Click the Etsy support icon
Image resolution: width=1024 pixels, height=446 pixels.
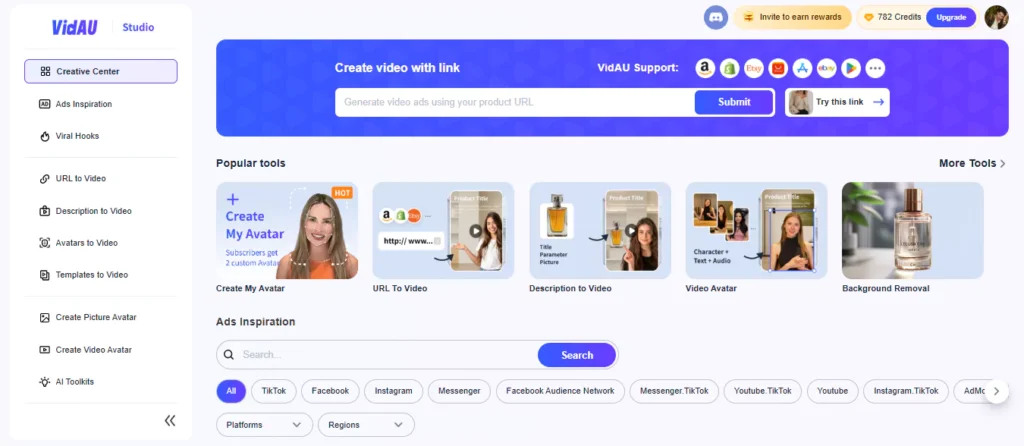pyautogui.click(x=754, y=68)
